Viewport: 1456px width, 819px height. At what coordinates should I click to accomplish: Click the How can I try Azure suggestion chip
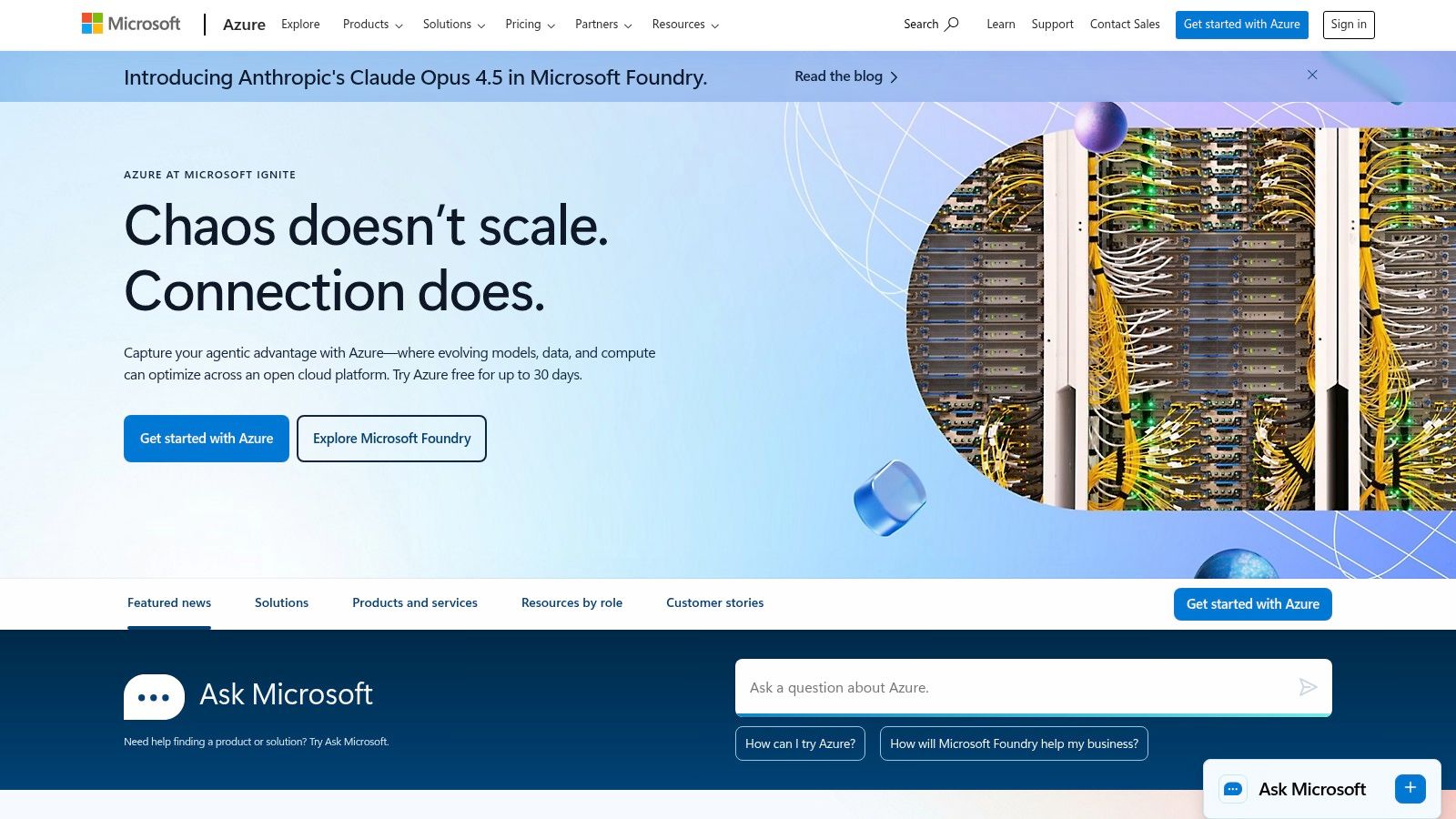[x=800, y=743]
